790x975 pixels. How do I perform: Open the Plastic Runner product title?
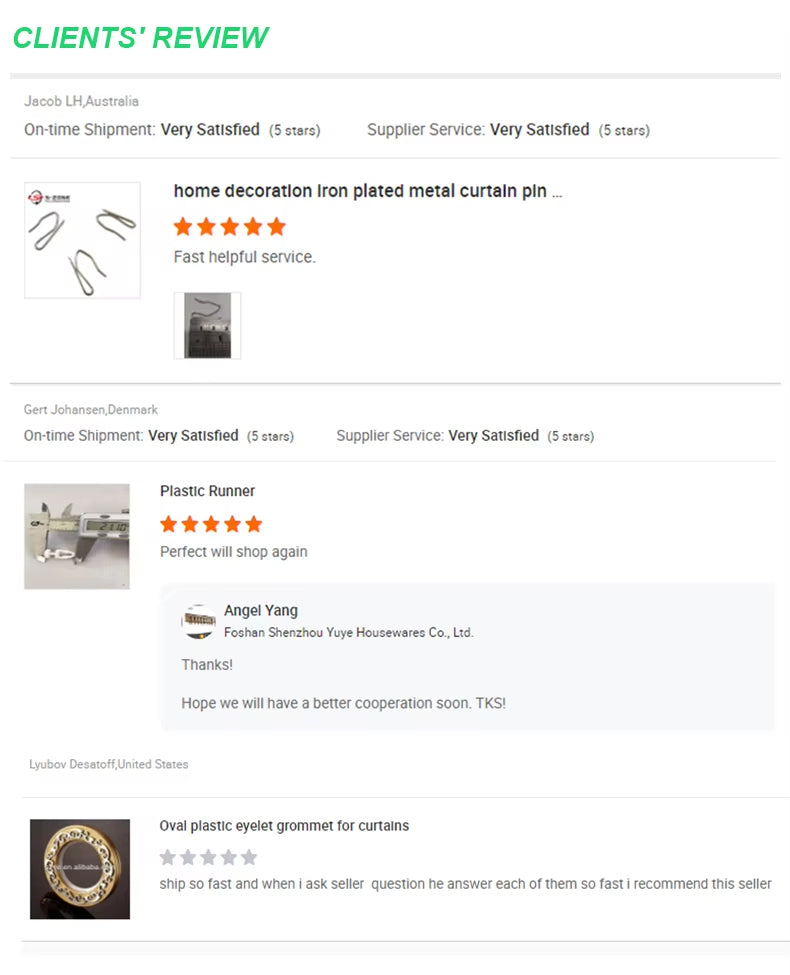(x=207, y=491)
